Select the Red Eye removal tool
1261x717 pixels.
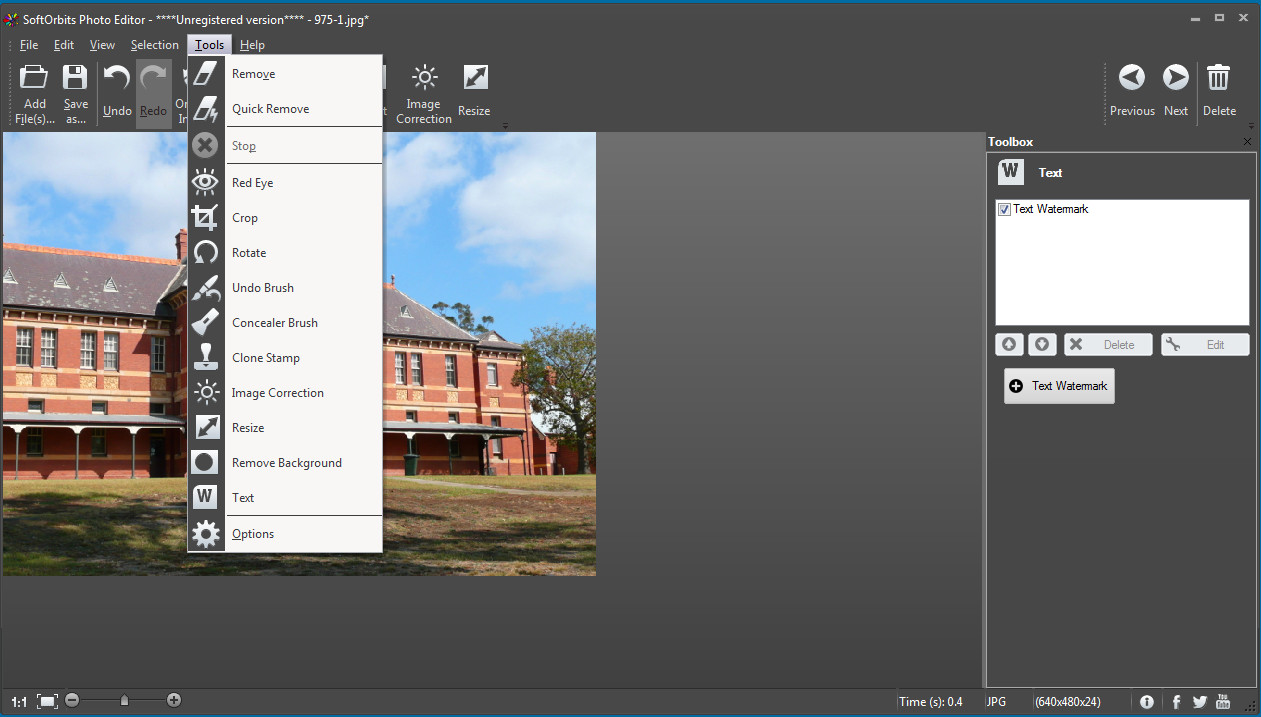click(252, 182)
